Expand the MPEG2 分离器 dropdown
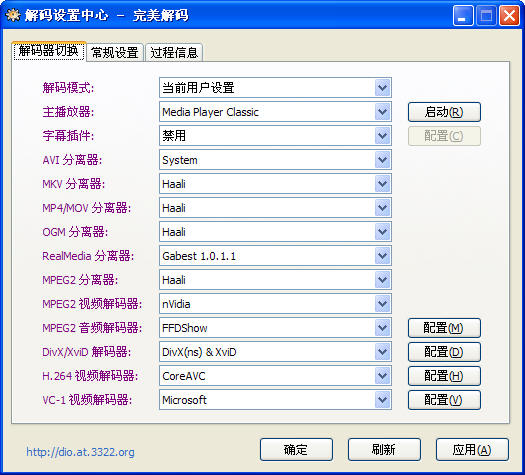Viewport: 525px width, 475px height. point(275,280)
